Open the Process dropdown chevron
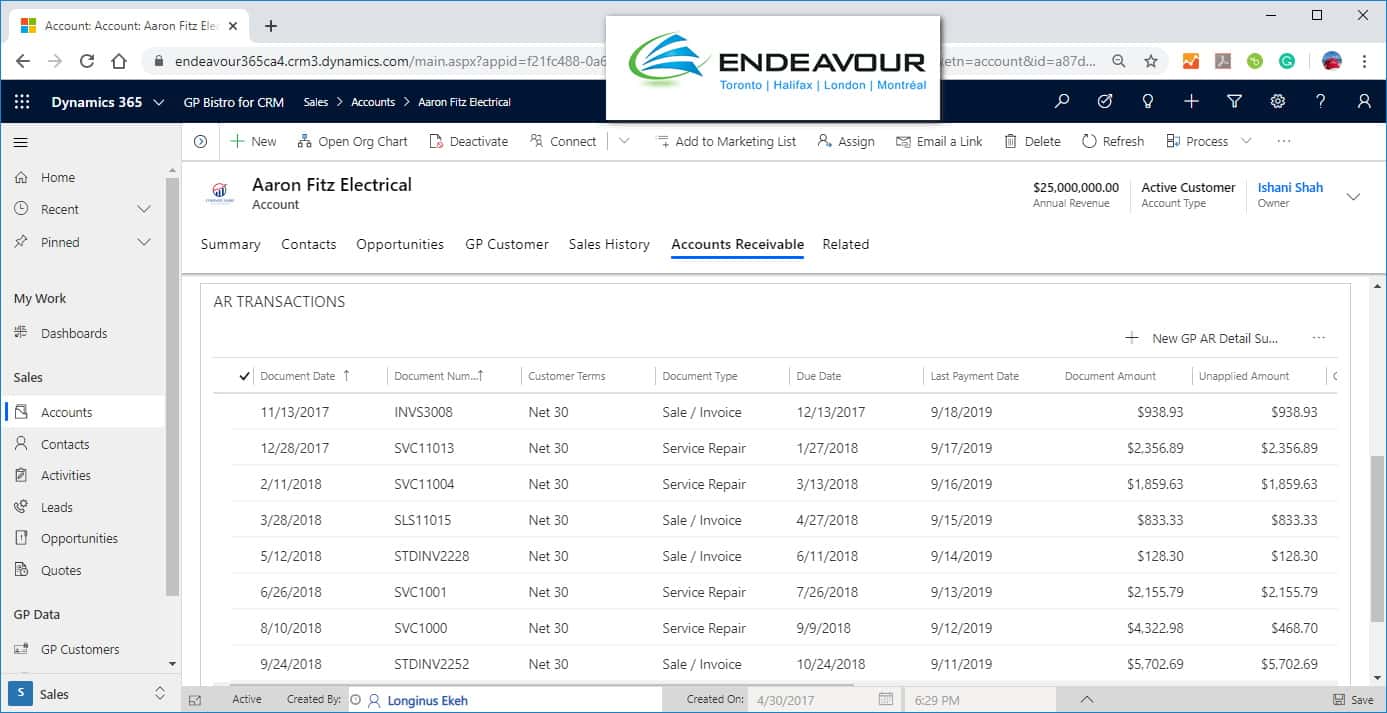Image resolution: width=1387 pixels, height=713 pixels. (1246, 141)
